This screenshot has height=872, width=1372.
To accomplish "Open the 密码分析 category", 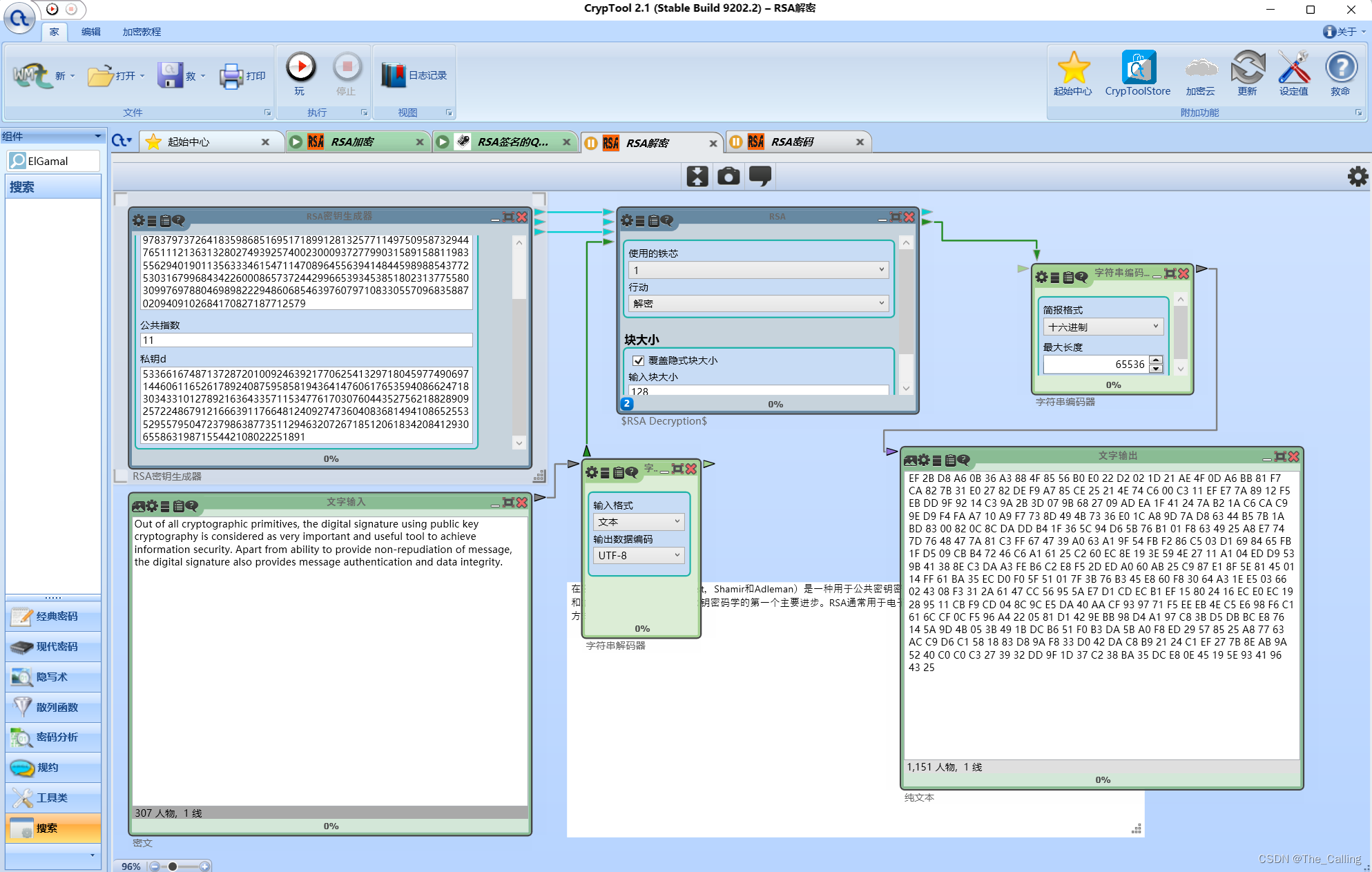I will (x=53, y=737).
